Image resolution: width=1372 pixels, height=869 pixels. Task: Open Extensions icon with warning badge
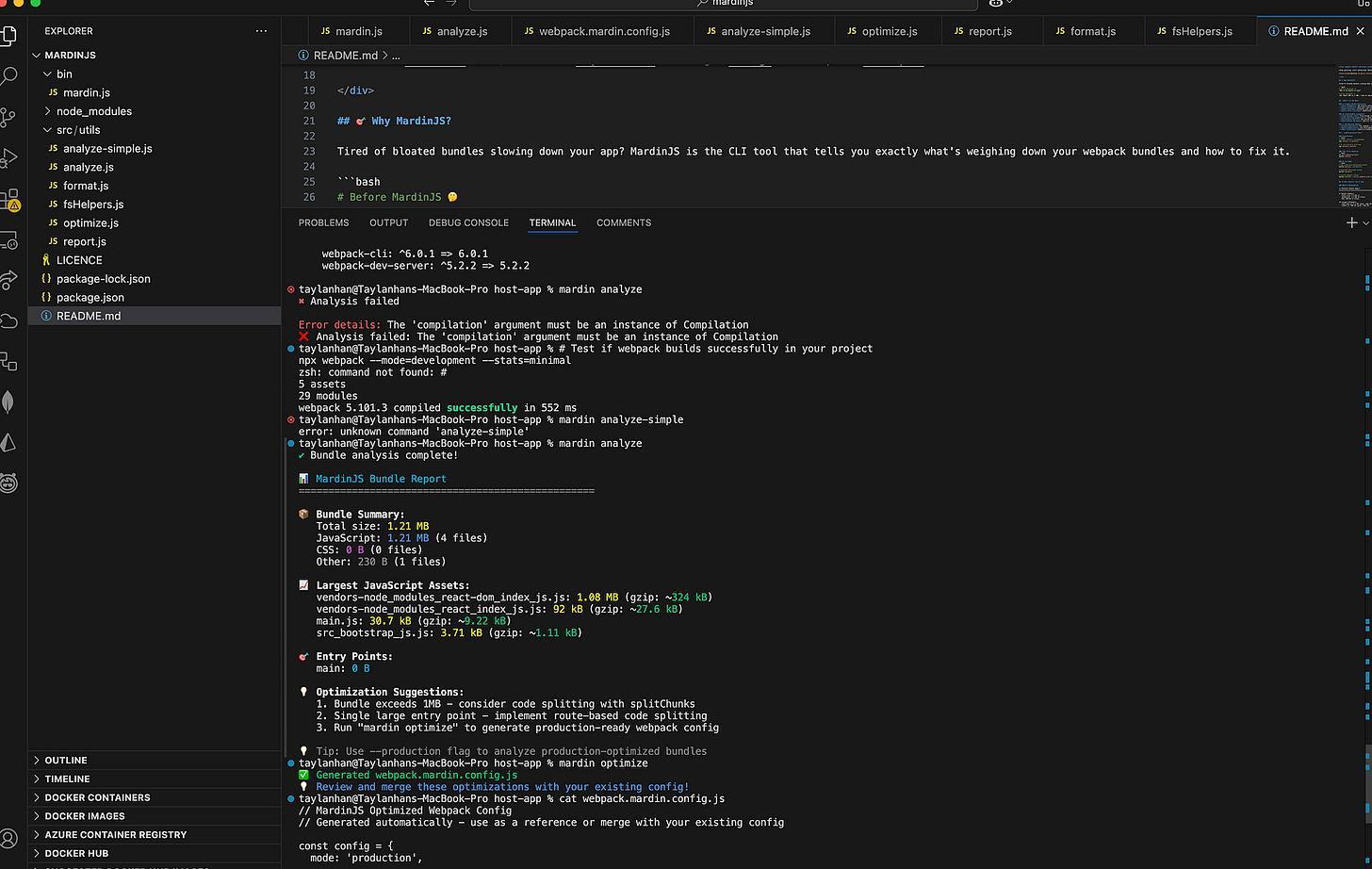[x=9, y=199]
